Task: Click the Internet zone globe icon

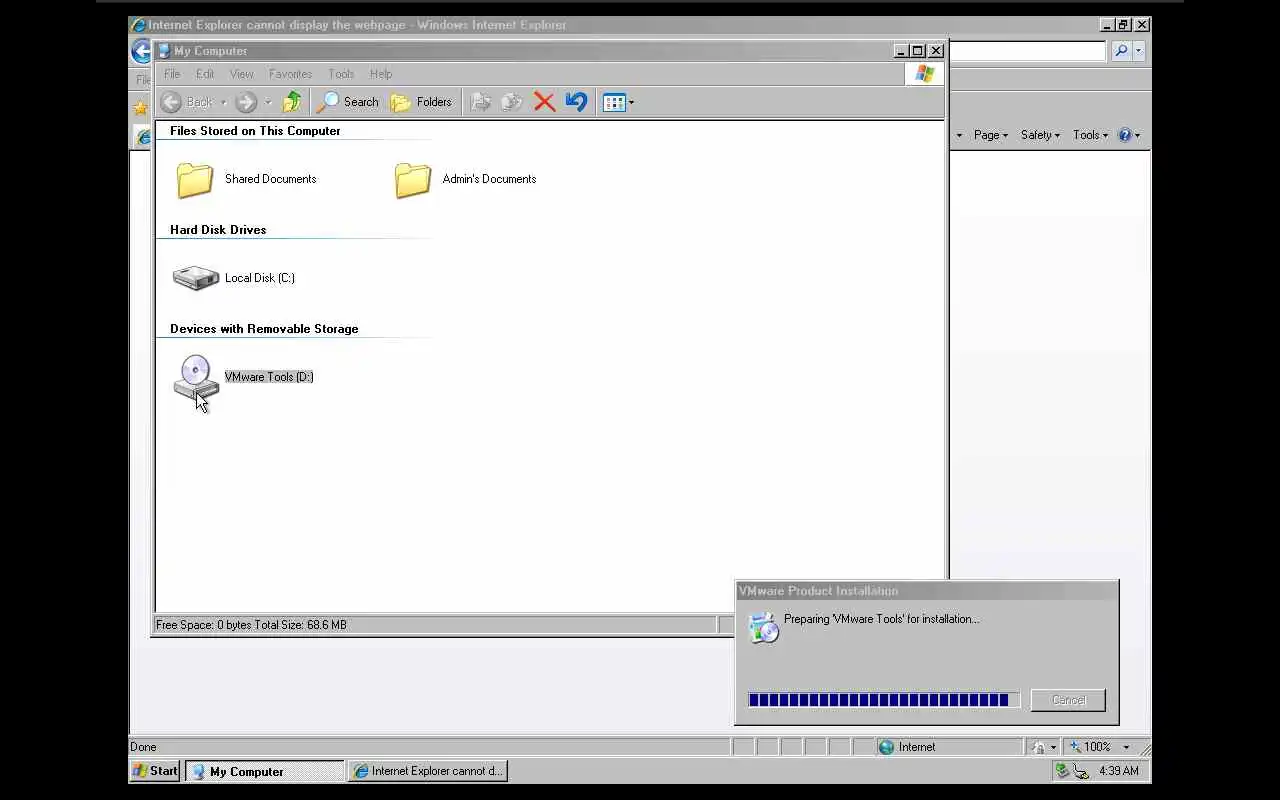Action: coord(886,747)
